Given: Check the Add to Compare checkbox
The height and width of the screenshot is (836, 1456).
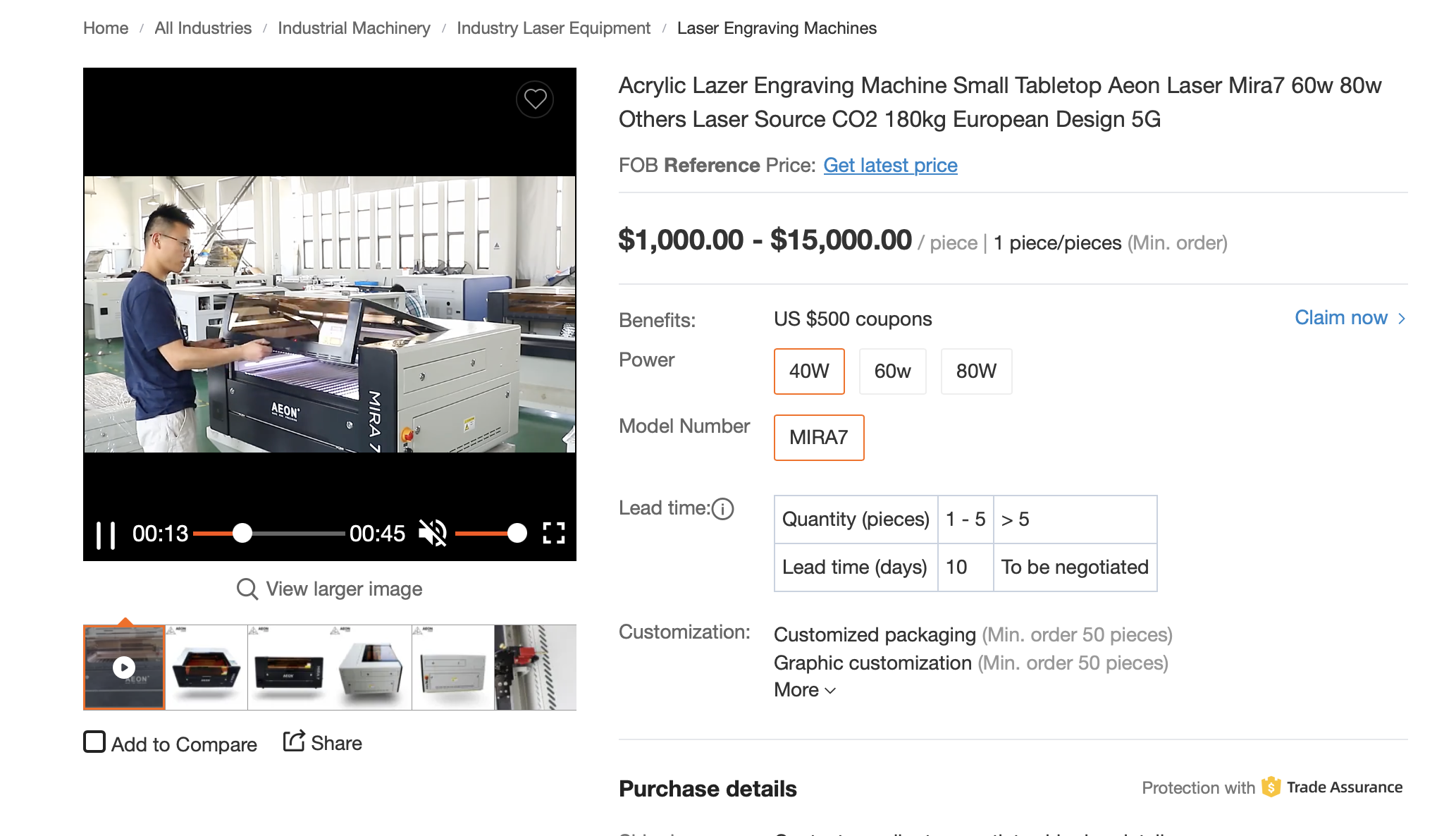Looking at the screenshot, I should click(94, 742).
